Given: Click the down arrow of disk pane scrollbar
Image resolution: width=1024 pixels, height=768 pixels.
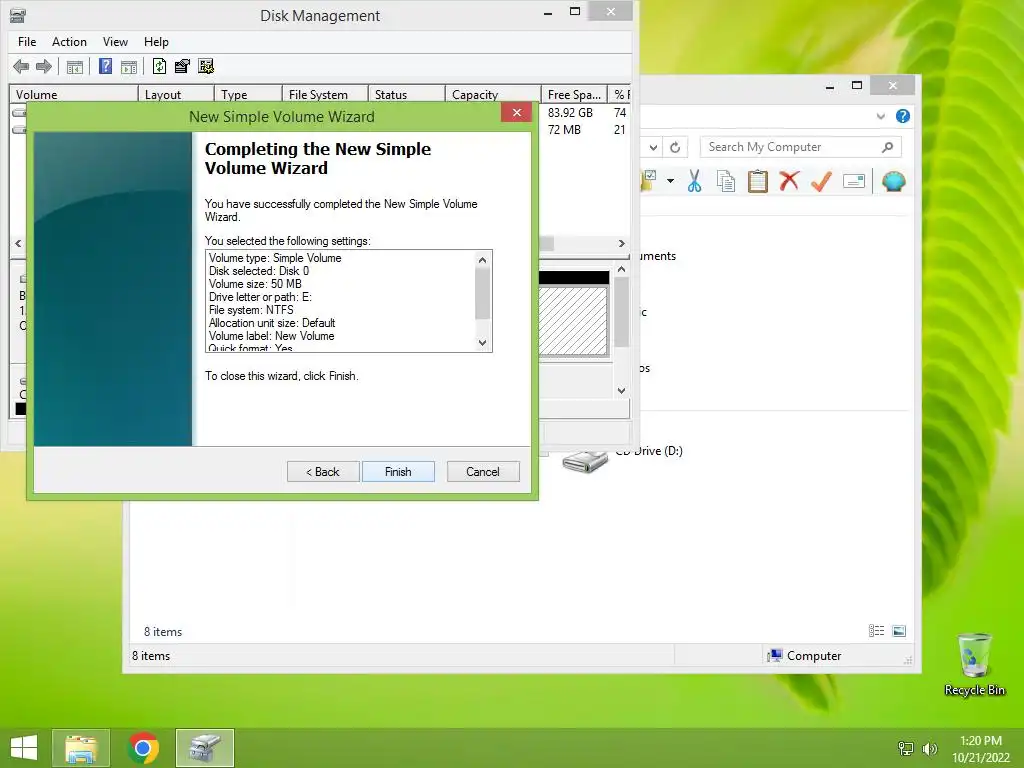Looking at the screenshot, I should pyautogui.click(x=622, y=391).
